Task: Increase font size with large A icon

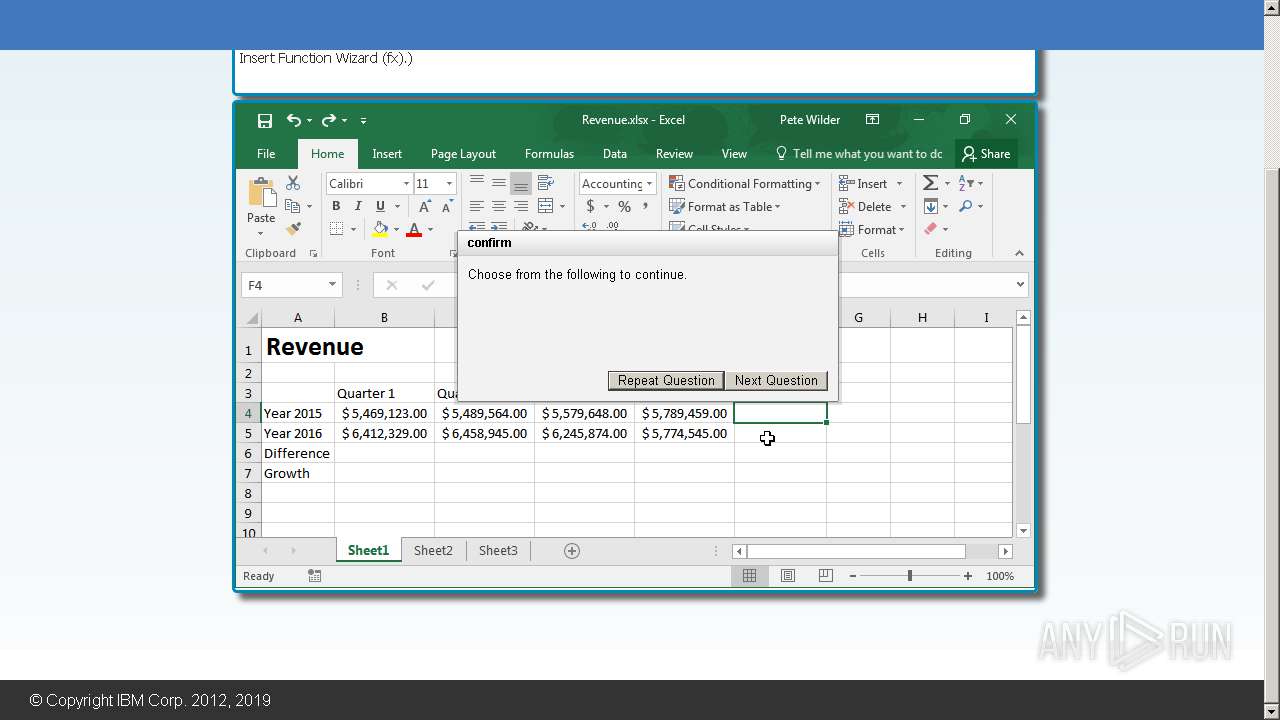Action: point(424,206)
